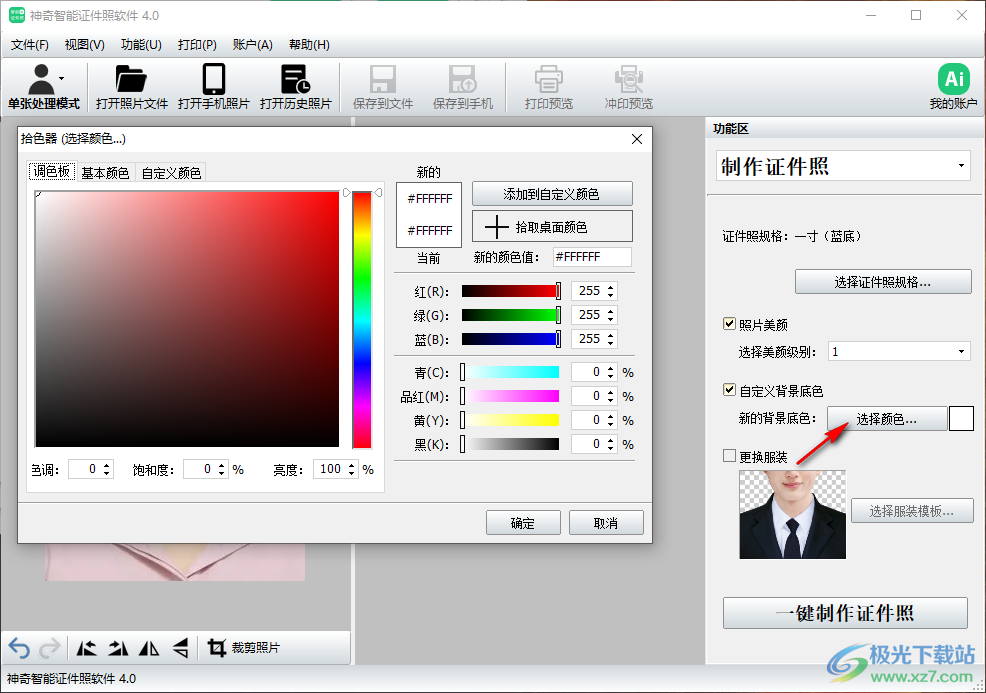Flip photo horizontally icon
Image resolution: width=986 pixels, height=693 pixels.
click(x=149, y=647)
